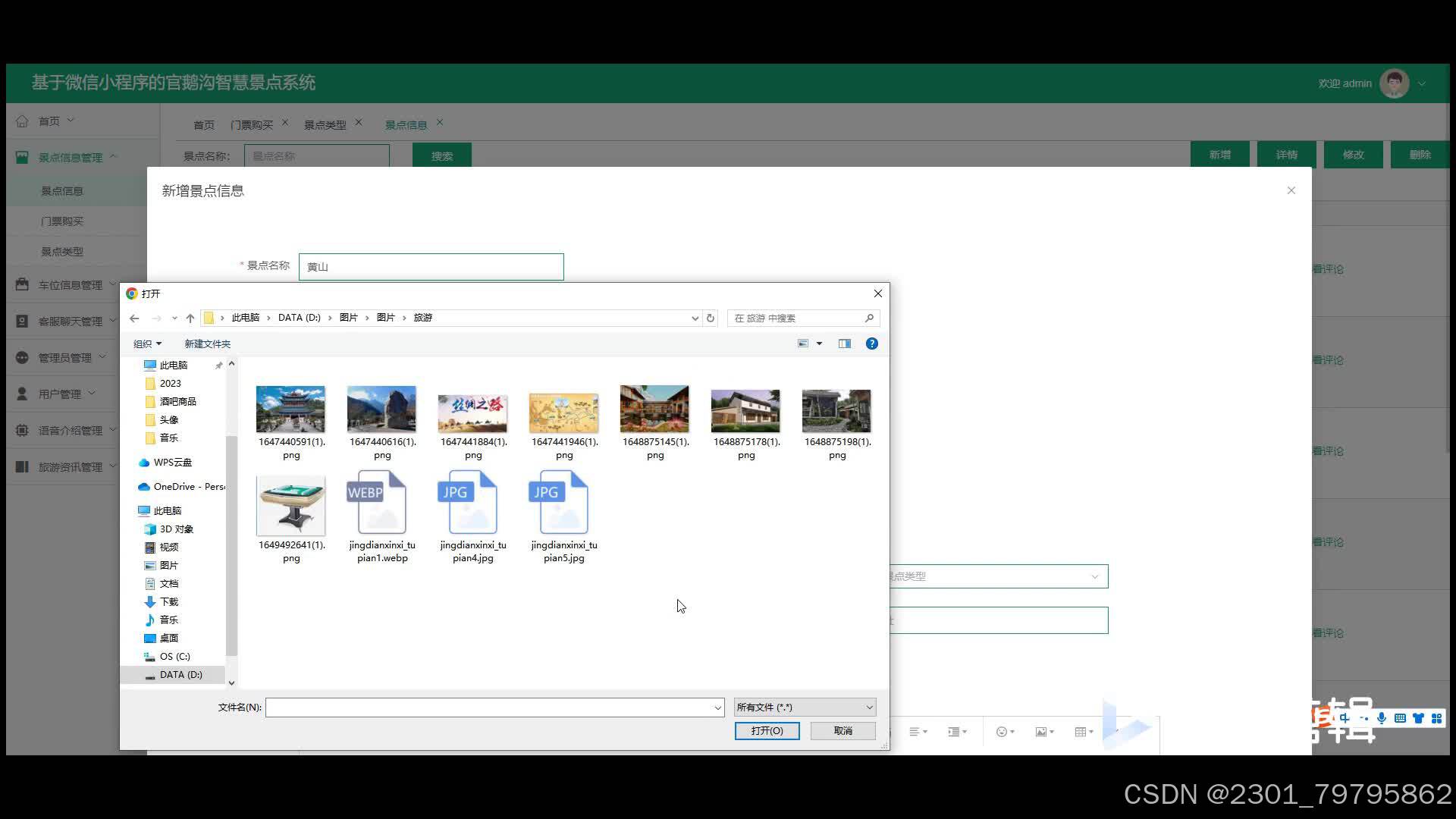Image resolution: width=1456 pixels, height=819 pixels.
Task: Select the jingdianxinxi_tupian1.webp file icon
Action: pyautogui.click(x=381, y=503)
